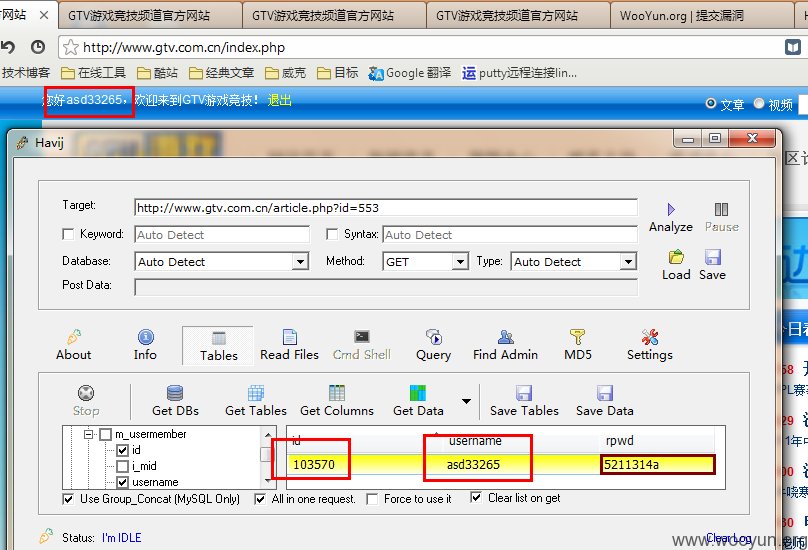Open the Get Data dropdown arrow
The width and height of the screenshot is (808, 550).
coord(466,401)
